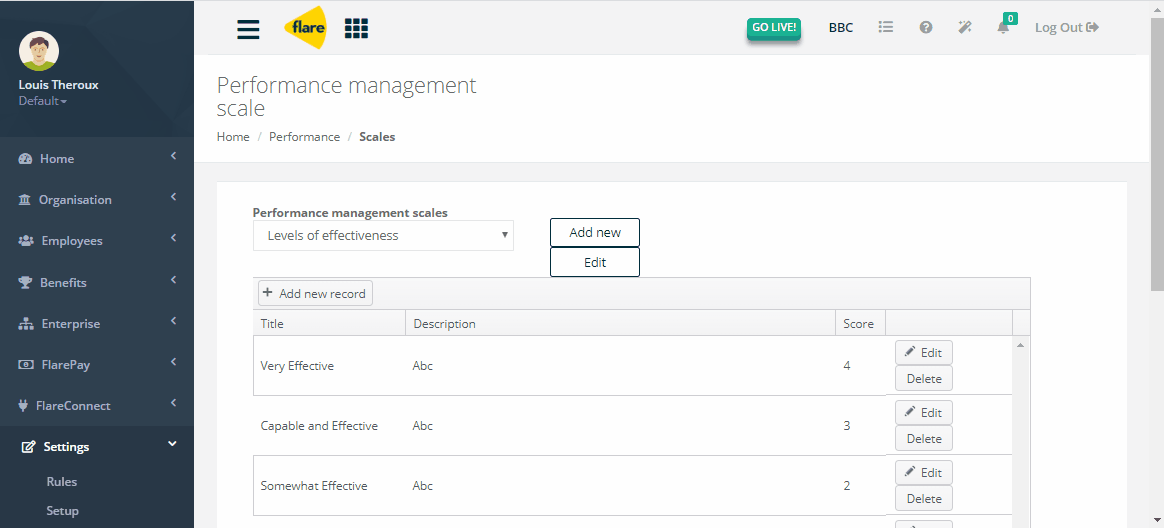Image resolution: width=1164 pixels, height=528 pixels.
Task: Click score 4 in the Very Effective row
Action: 847,366
